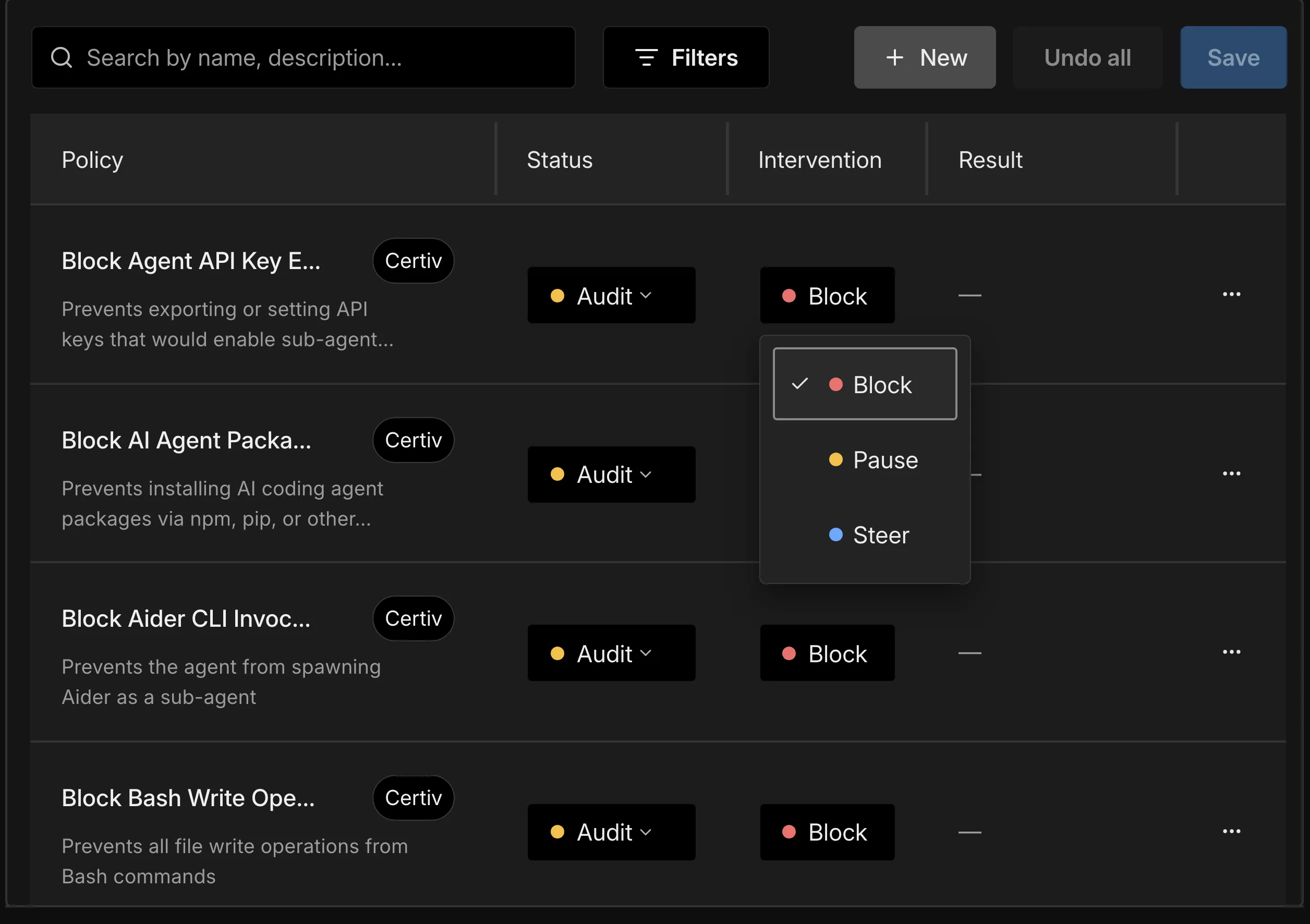
Task: Open Block intervention dropdown for Aider CLI row
Action: click(x=827, y=653)
